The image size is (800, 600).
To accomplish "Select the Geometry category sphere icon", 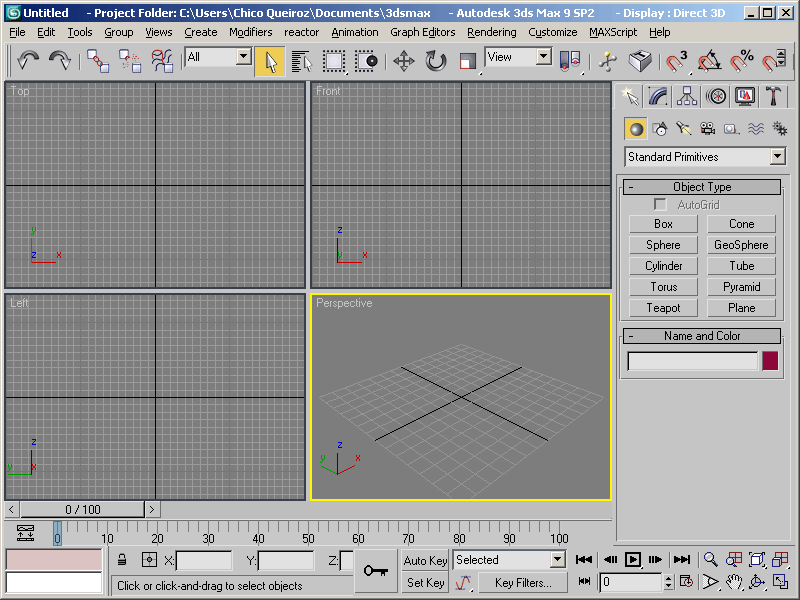I will 636,129.
